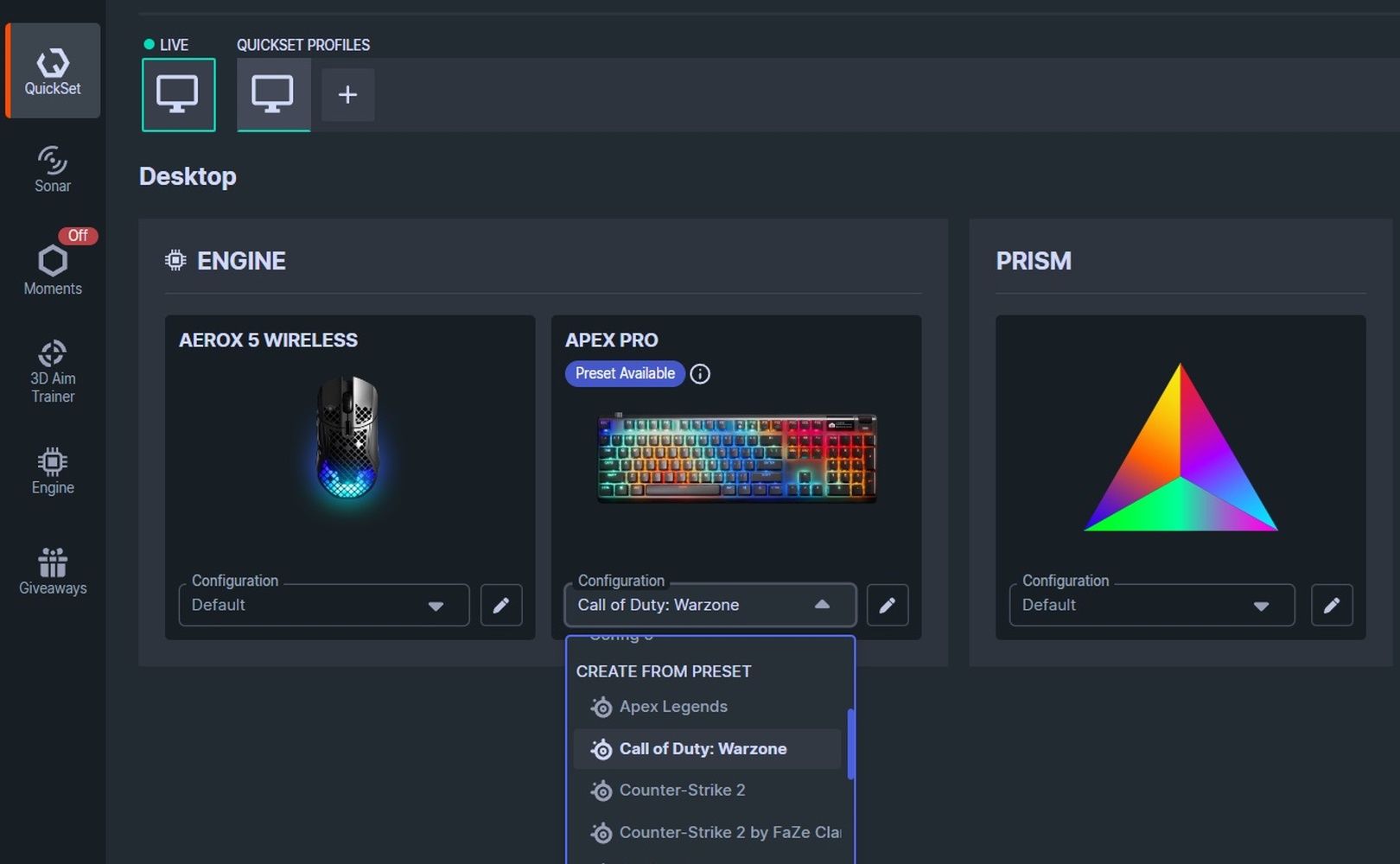1400x864 pixels.
Task: Collapse the Apex Pro configuration dropdown
Action: click(x=710, y=605)
